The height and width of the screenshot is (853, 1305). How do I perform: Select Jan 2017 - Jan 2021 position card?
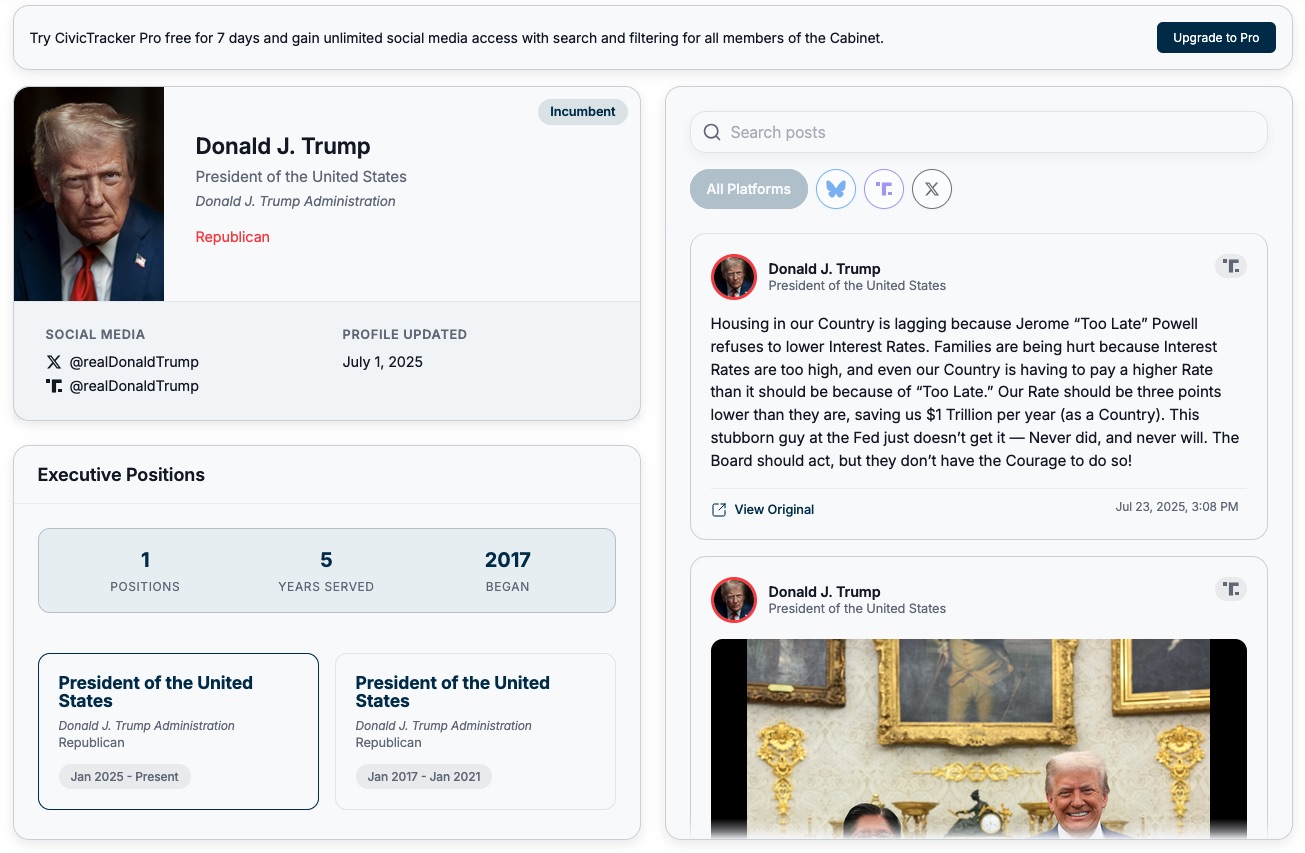pos(475,731)
